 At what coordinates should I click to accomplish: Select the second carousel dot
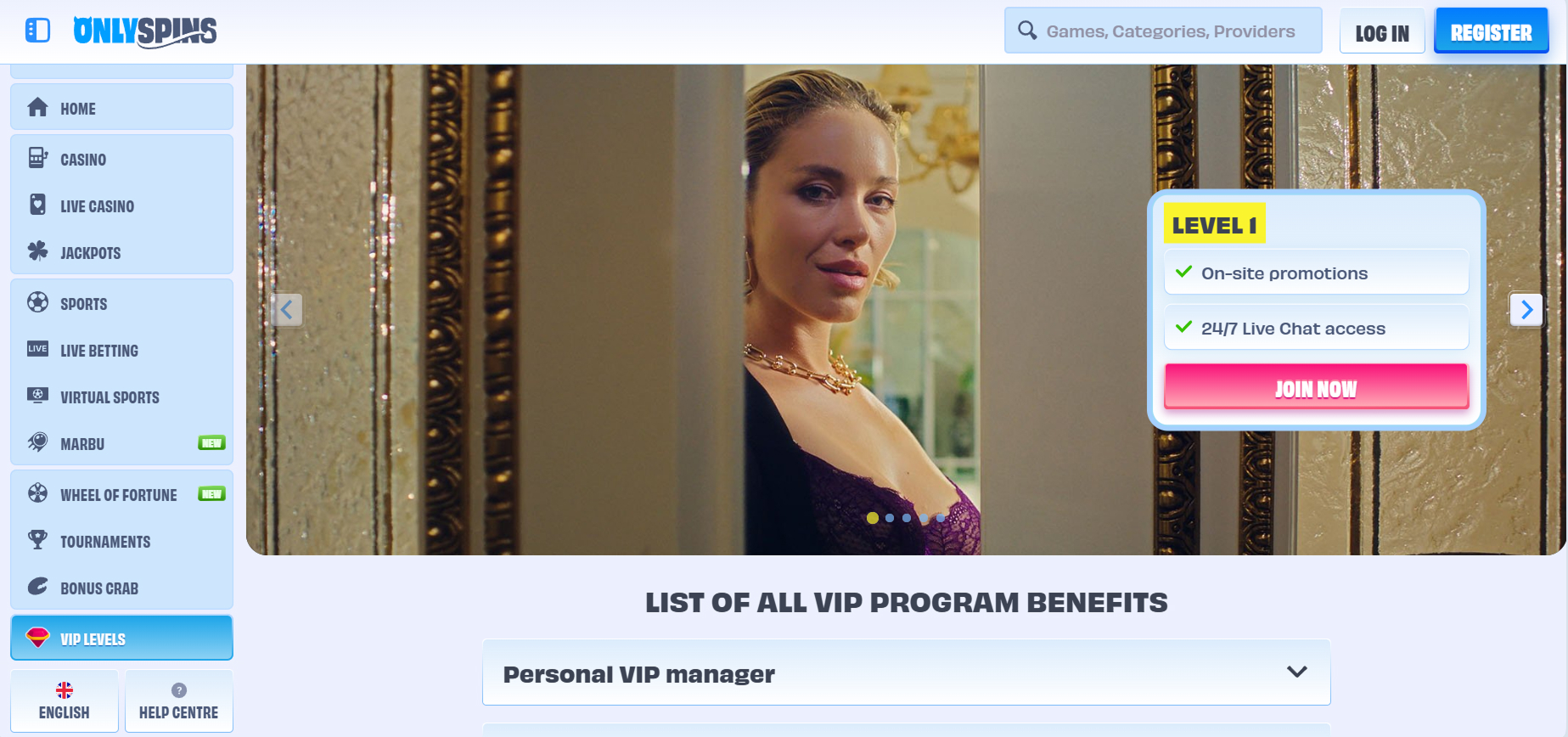click(x=890, y=518)
